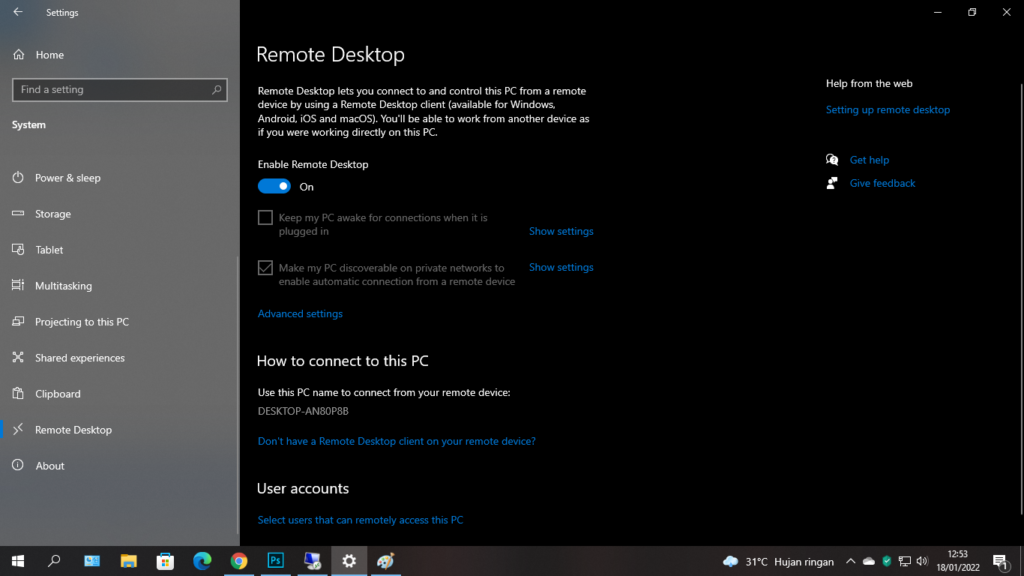
Task: Click the Windows Start button
Action: (x=17, y=561)
